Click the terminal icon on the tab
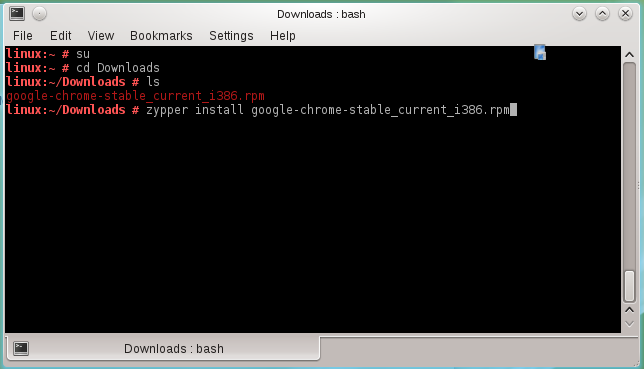Screen dimensions: 644x369 pos(21,348)
